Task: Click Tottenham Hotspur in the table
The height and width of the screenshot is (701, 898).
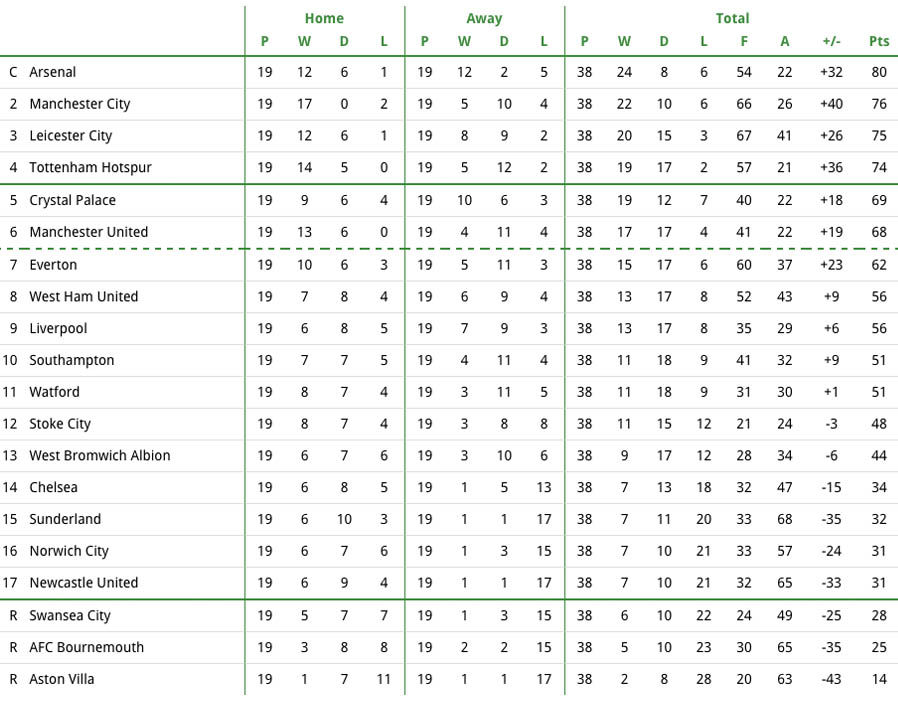Action: click(x=90, y=167)
